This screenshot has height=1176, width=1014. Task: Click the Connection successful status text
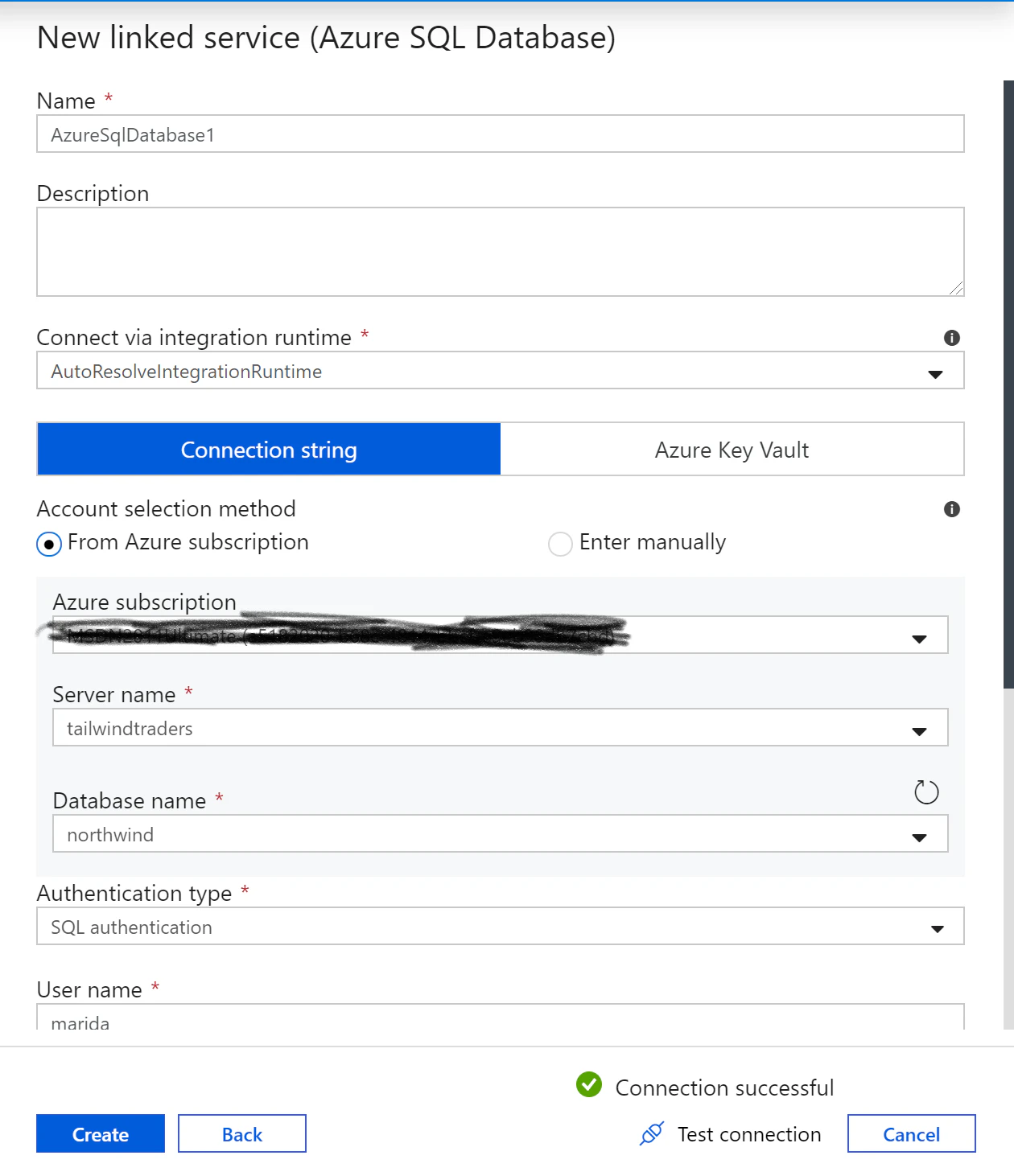725,1088
